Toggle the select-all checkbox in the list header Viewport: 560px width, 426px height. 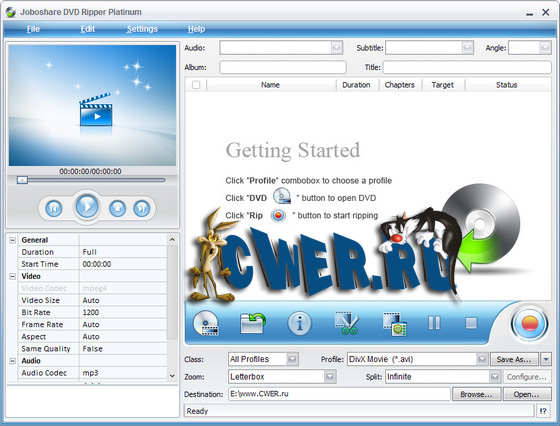[x=196, y=85]
